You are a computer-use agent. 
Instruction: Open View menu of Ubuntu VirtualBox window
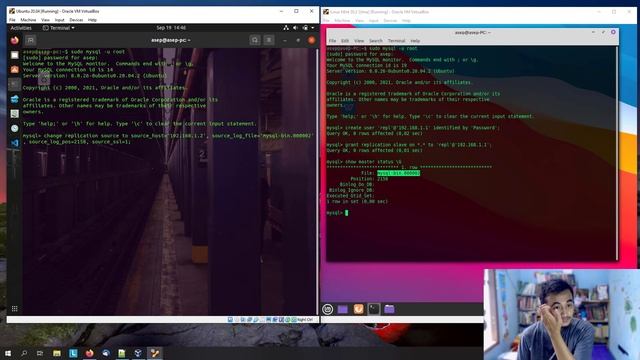click(45, 20)
